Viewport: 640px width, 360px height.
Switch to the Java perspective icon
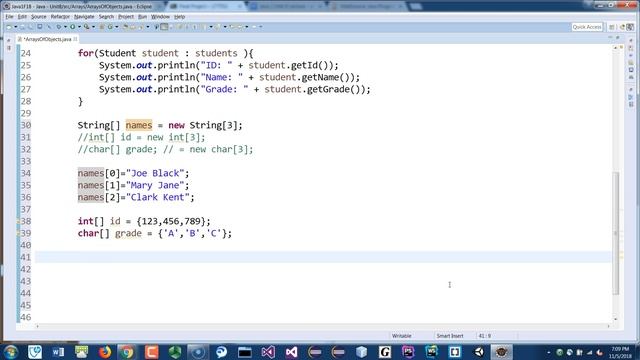coord(630,27)
